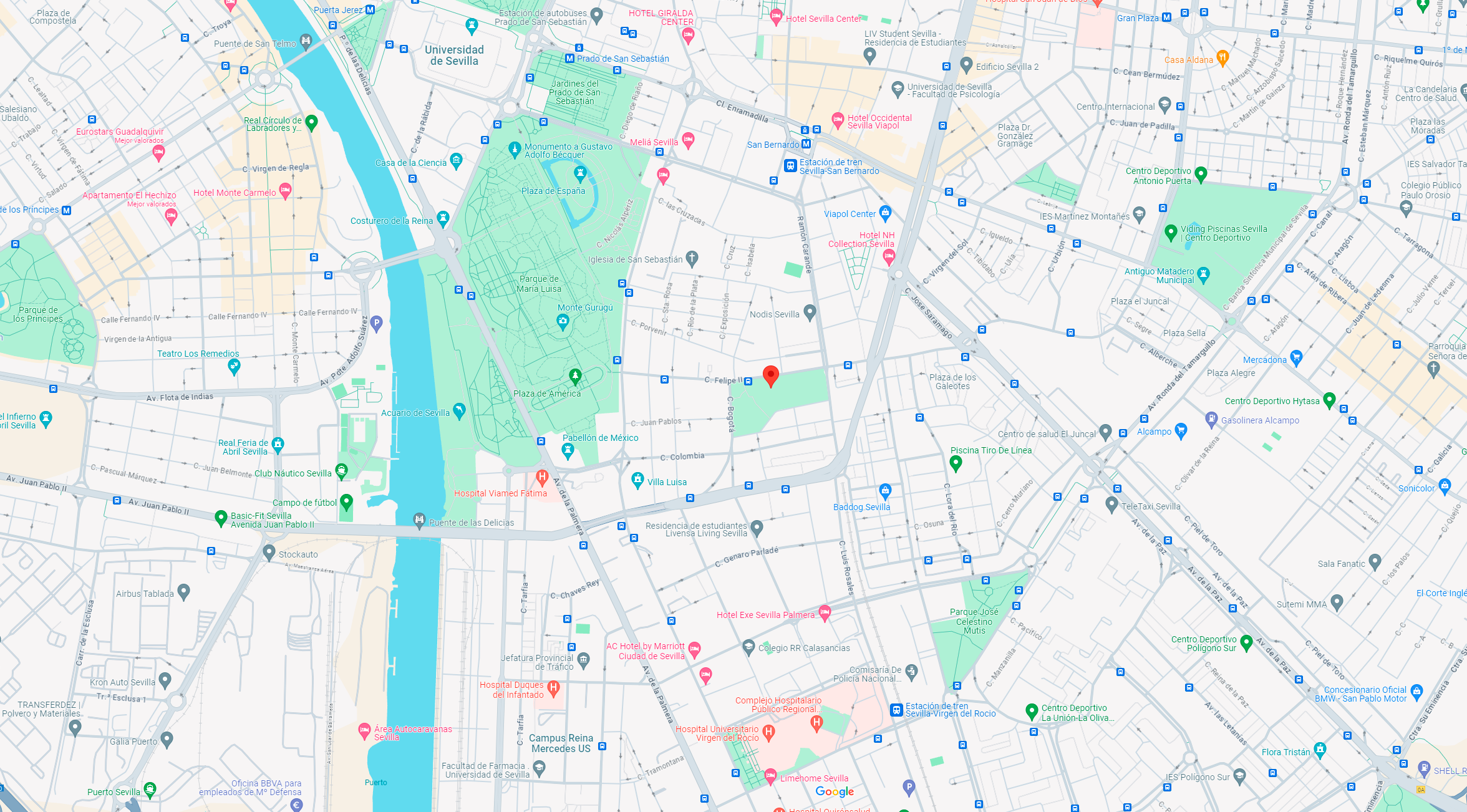1467x812 pixels.
Task: Open the Mercadona shopping cart marker
Action: pyautogui.click(x=1296, y=357)
